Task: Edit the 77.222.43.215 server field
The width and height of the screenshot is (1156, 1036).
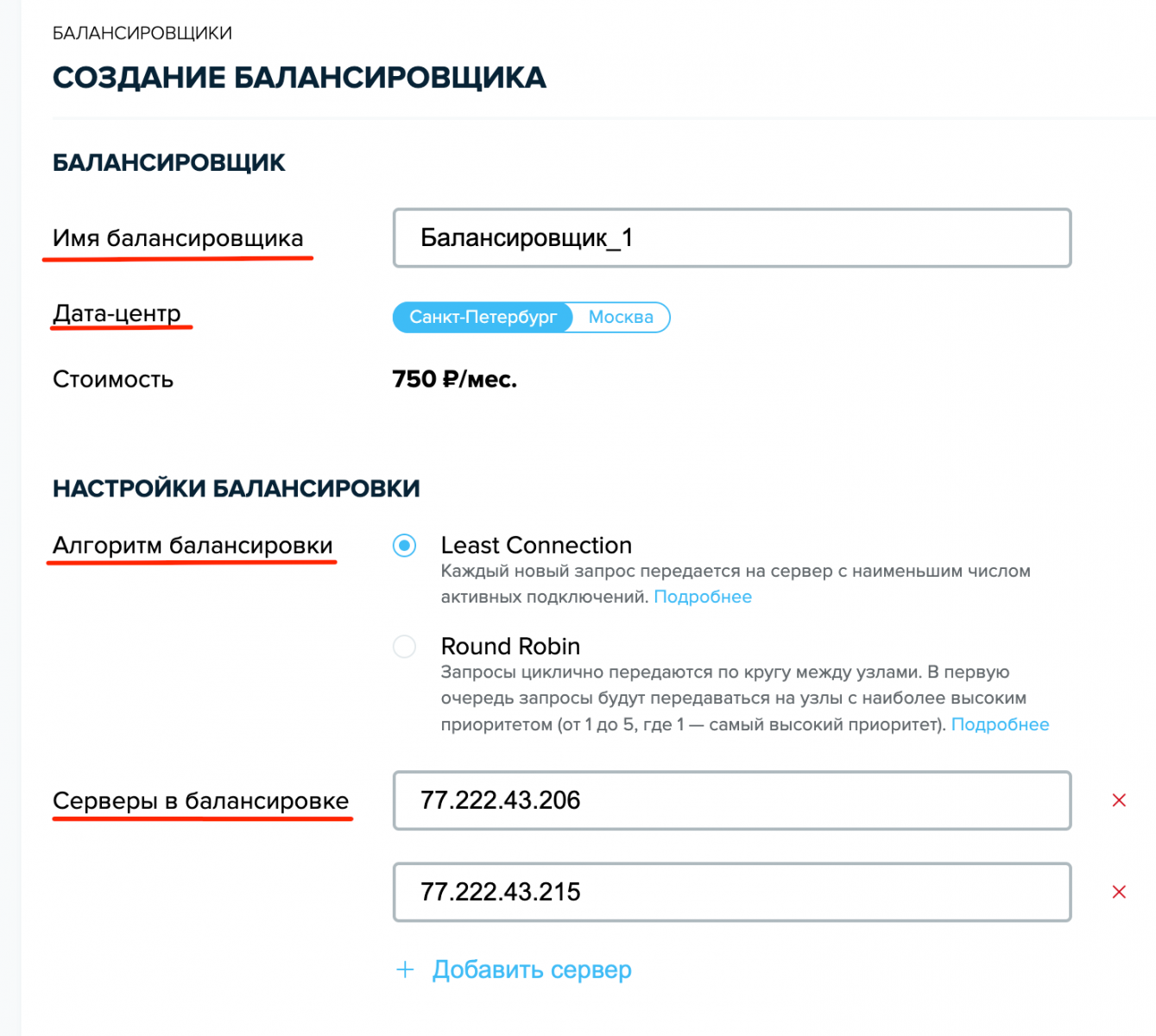Action: point(732,892)
